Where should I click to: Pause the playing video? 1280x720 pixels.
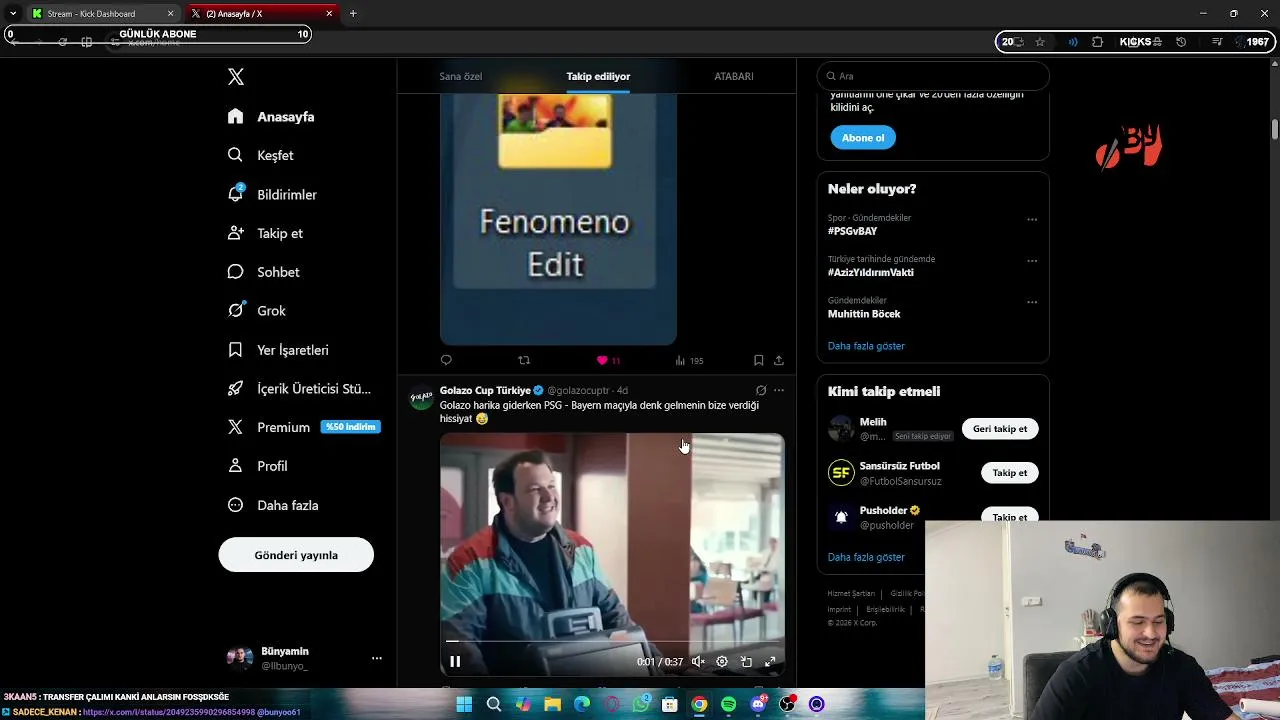tap(455, 661)
